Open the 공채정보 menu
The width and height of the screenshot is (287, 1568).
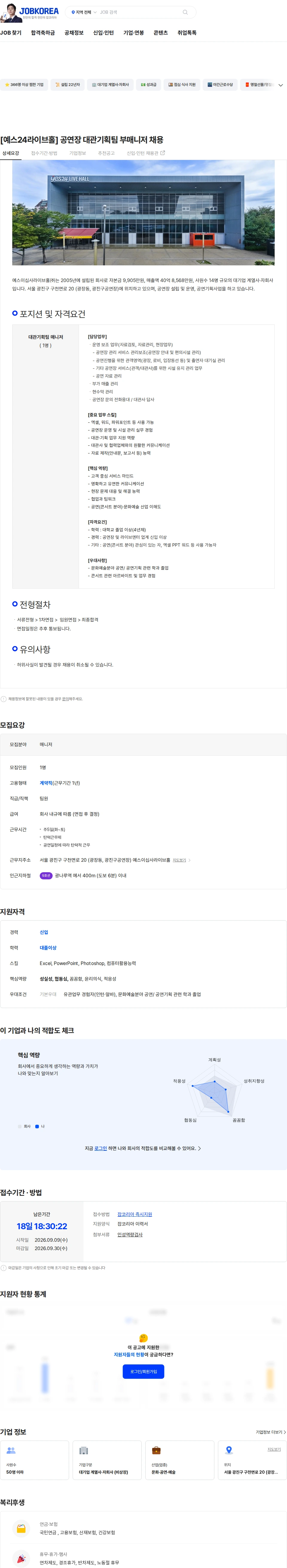[74, 33]
